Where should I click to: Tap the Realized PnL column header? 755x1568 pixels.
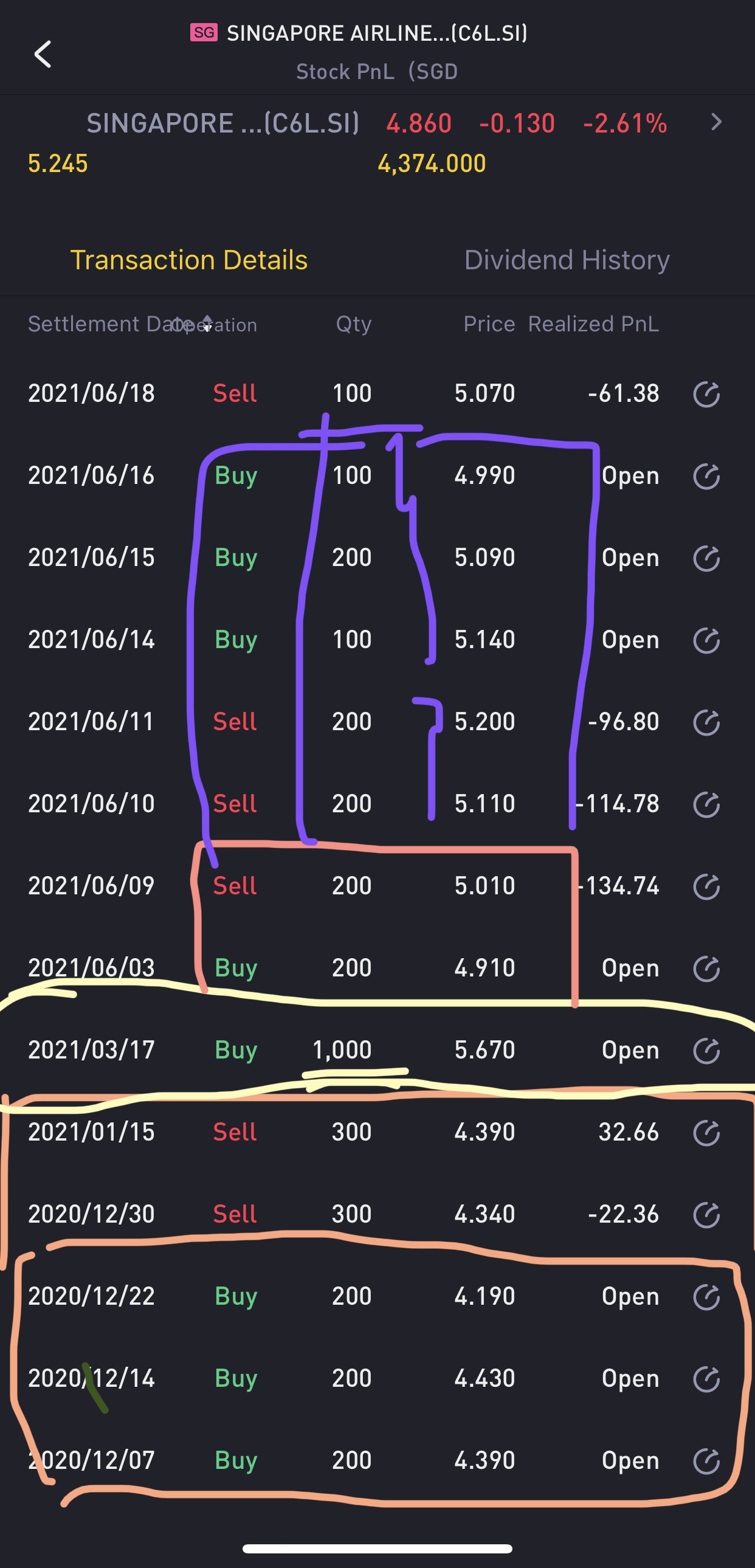point(593,324)
